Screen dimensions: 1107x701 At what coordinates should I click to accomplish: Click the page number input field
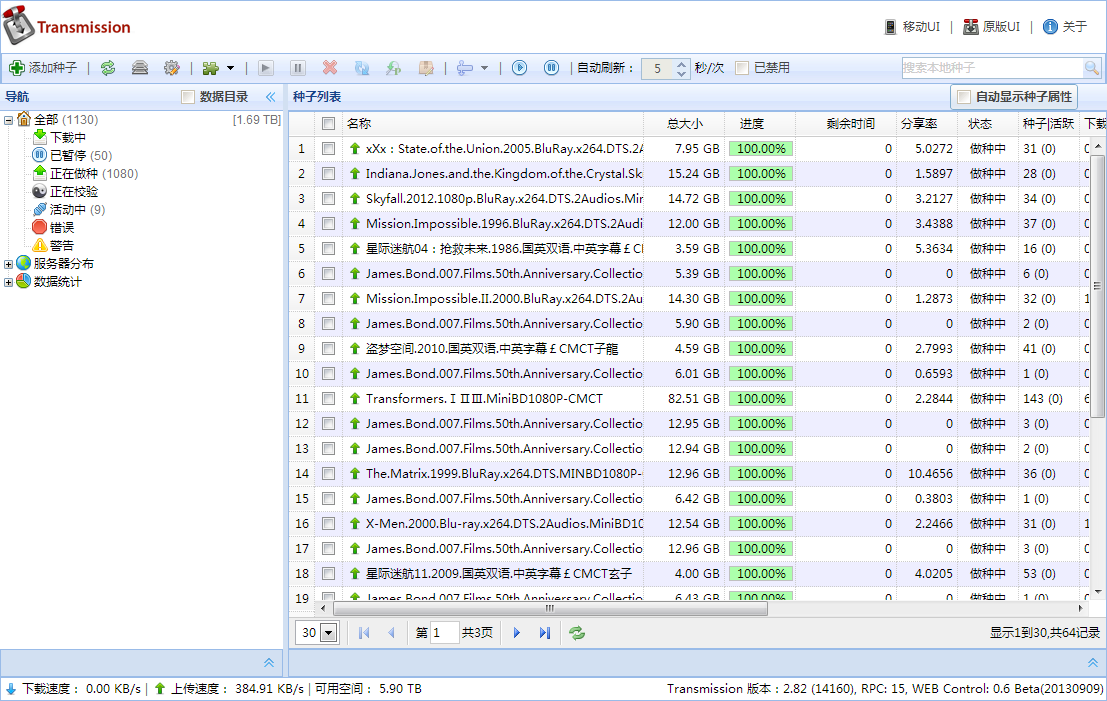(x=444, y=633)
